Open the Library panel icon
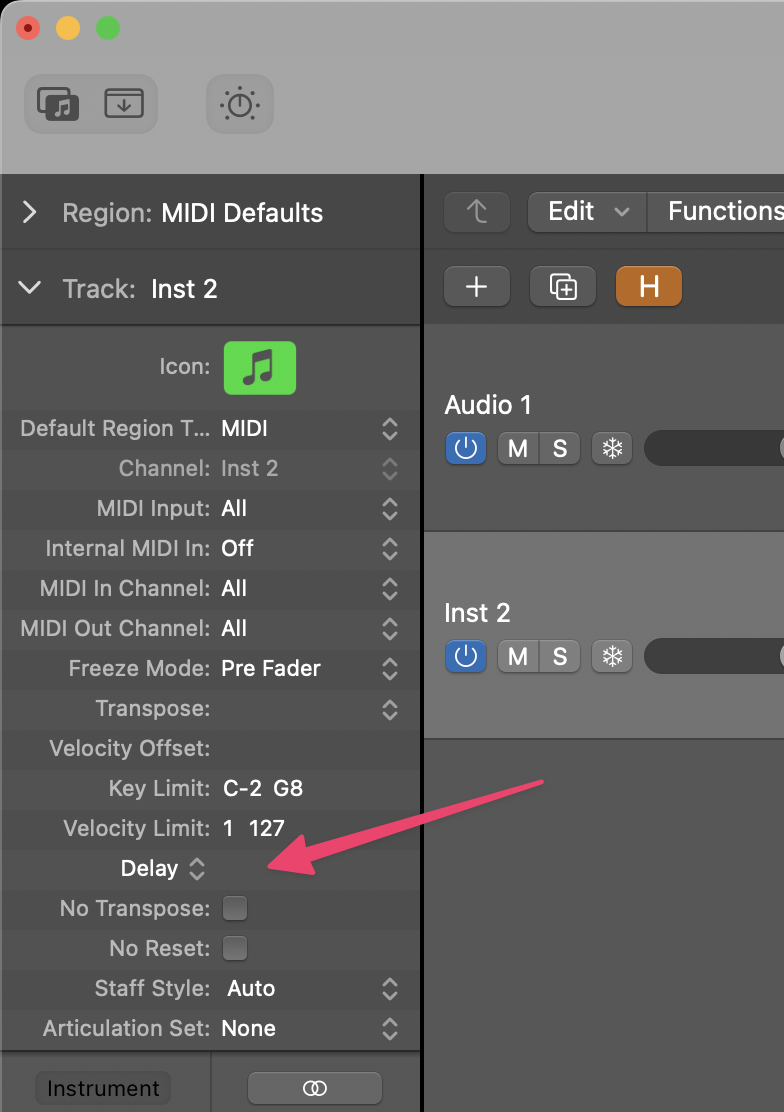This screenshot has width=784, height=1112. coord(58,103)
